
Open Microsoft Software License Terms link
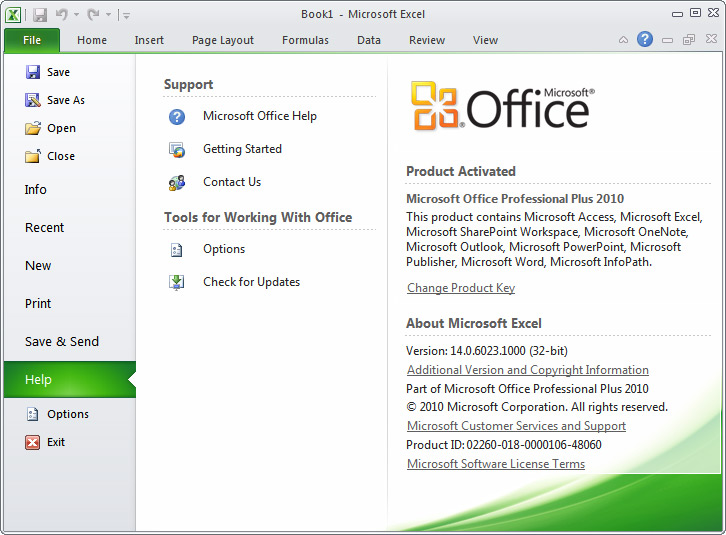pyautogui.click(x=496, y=464)
